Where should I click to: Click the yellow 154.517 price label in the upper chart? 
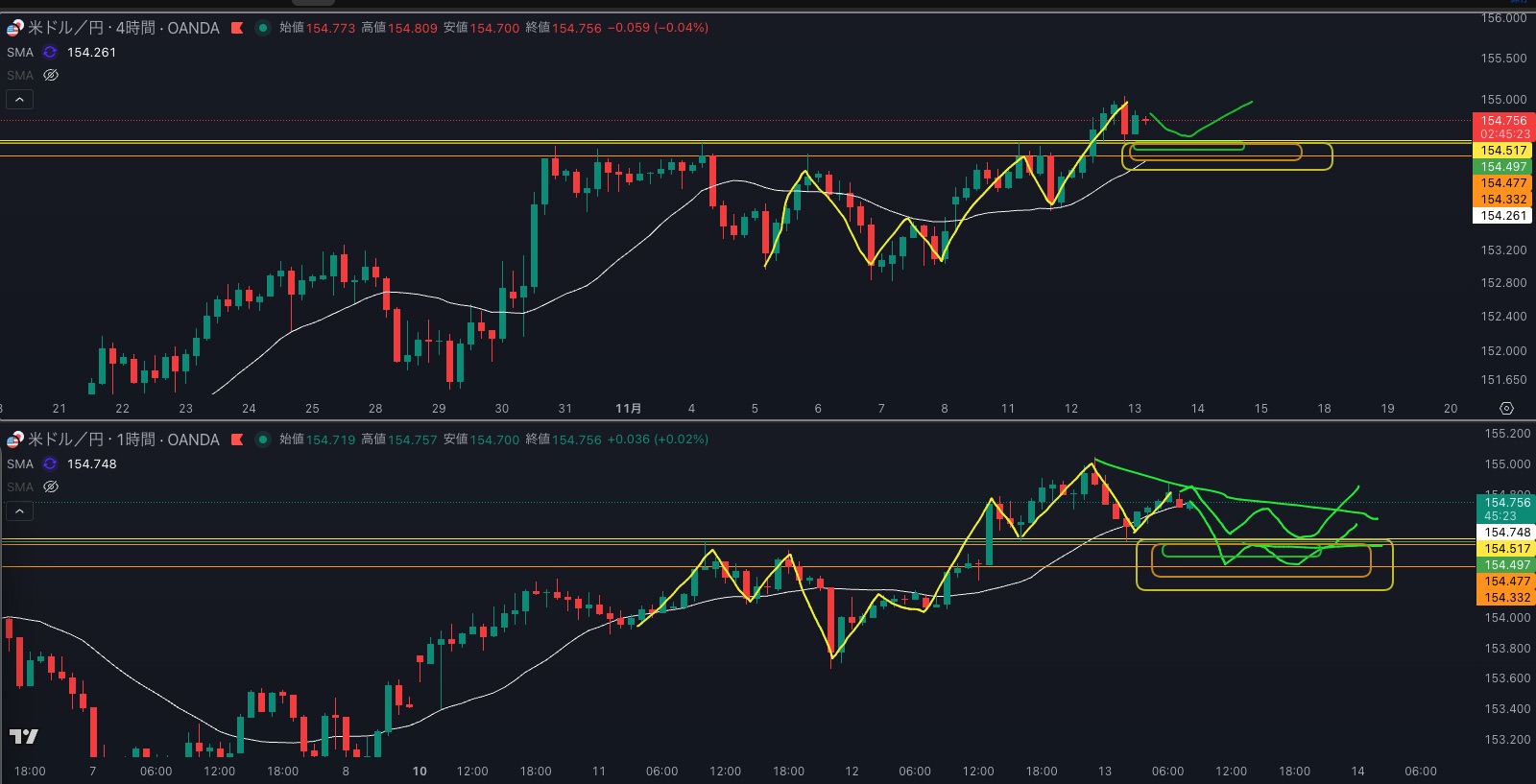pyautogui.click(x=1503, y=151)
